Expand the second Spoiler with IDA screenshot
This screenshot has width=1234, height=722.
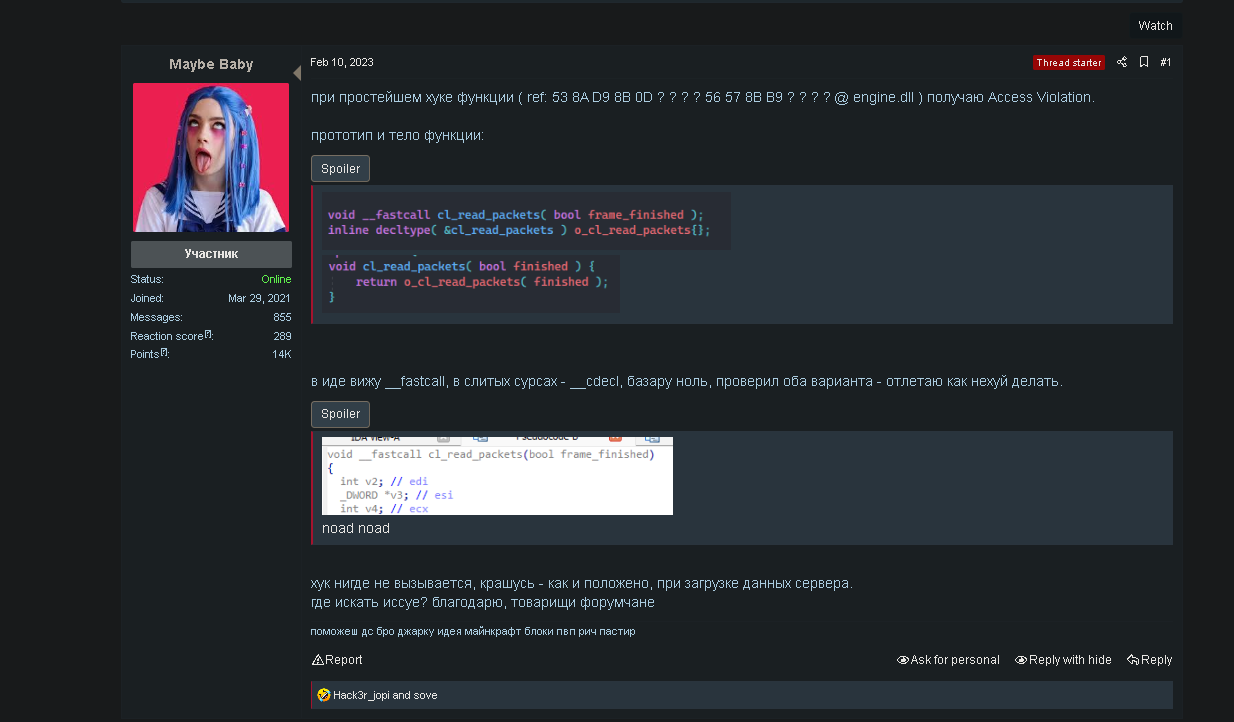[340, 414]
